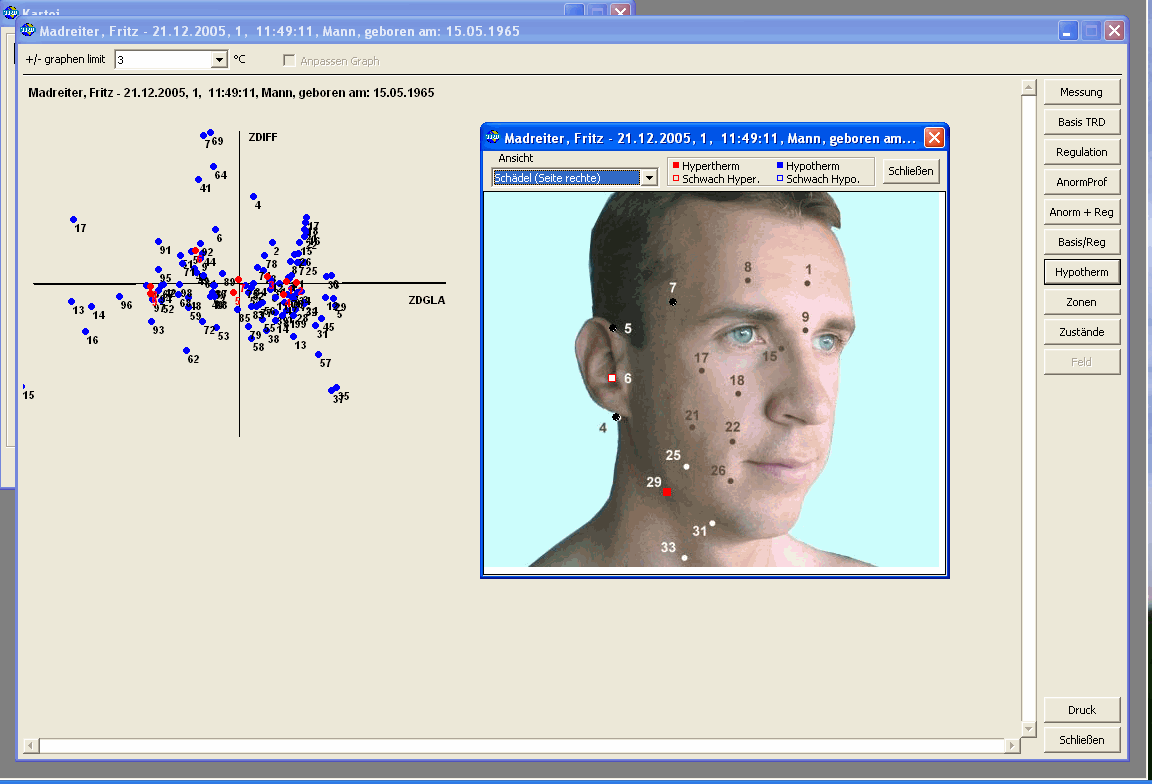Viewport: 1152px width, 784px height.
Task: Click measurement point 4 below the earlobe
Action: (x=617, y=417)
